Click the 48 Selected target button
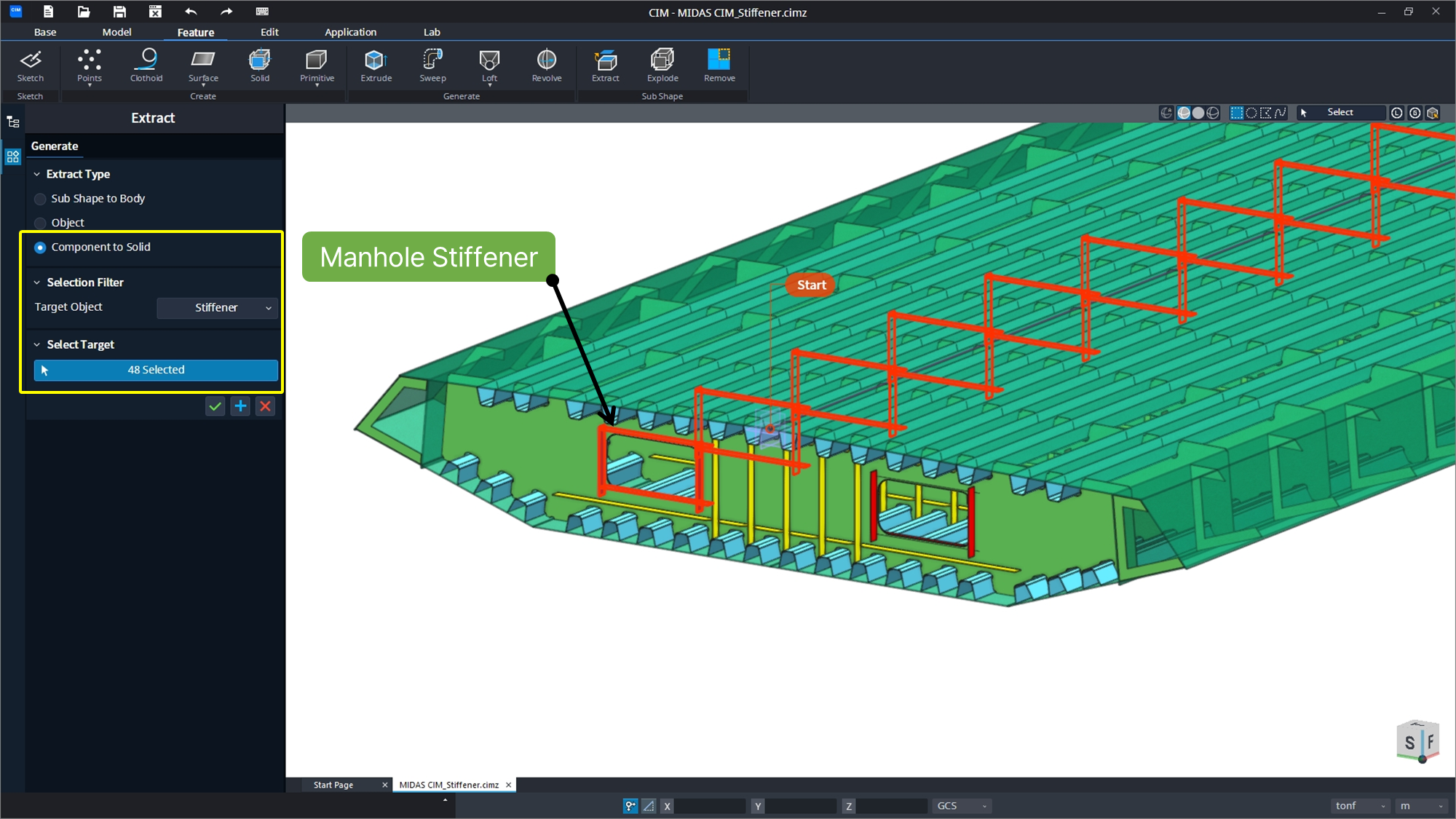Image resolution: width=1456 pixels, height=819 pixels. pyautogui.click(x=156, y=370)
